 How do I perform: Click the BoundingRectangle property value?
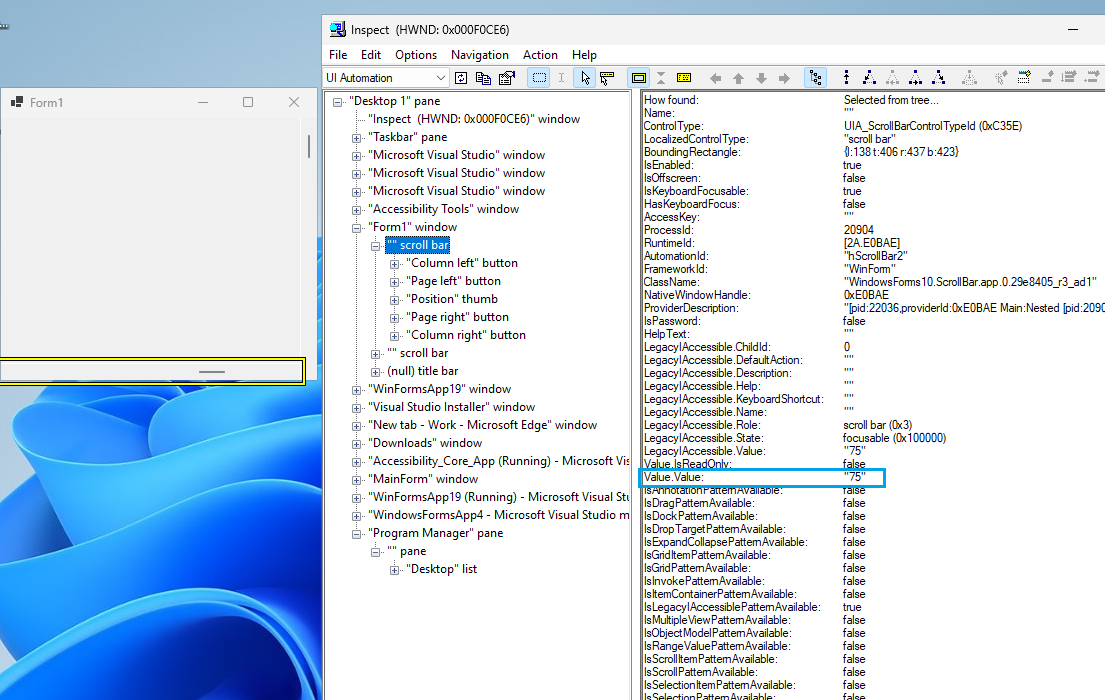point(901,152)
